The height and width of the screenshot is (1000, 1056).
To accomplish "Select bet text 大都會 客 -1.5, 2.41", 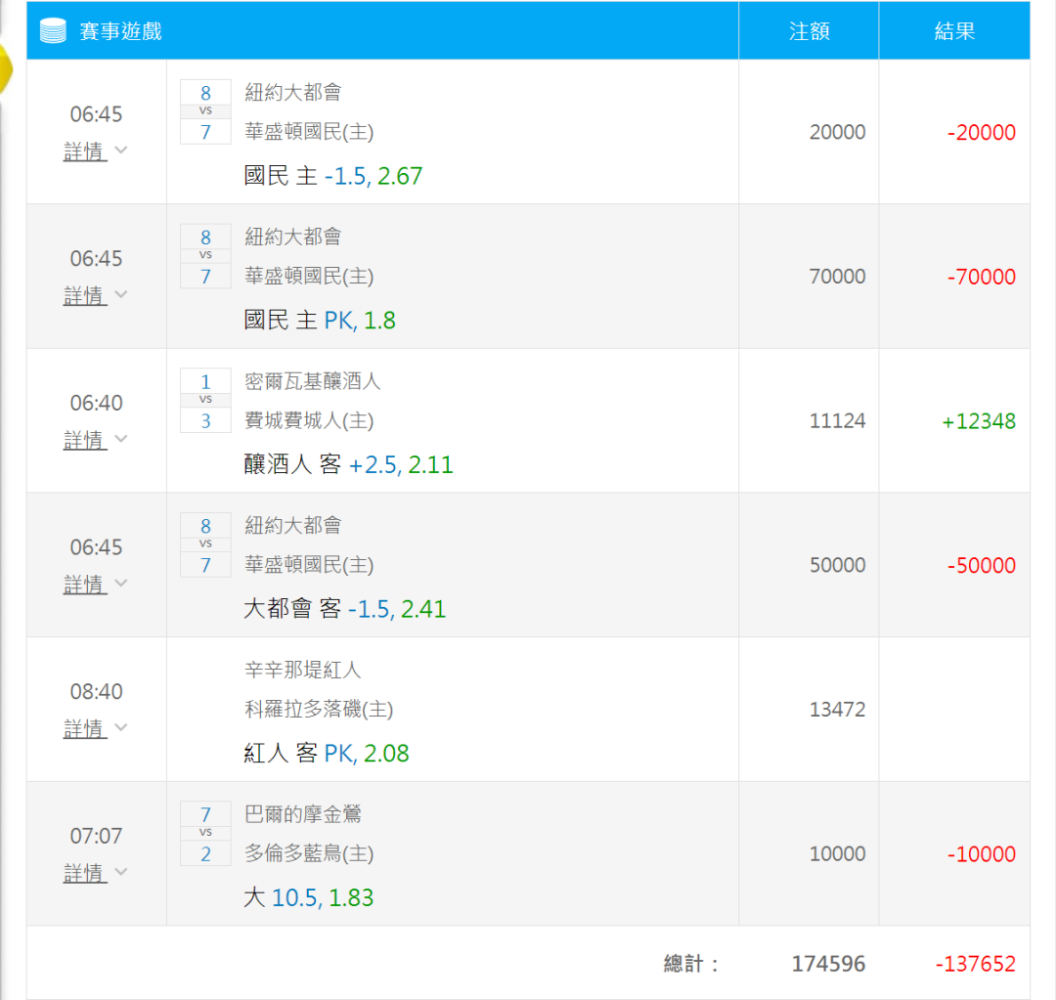I will coord(344,609).
